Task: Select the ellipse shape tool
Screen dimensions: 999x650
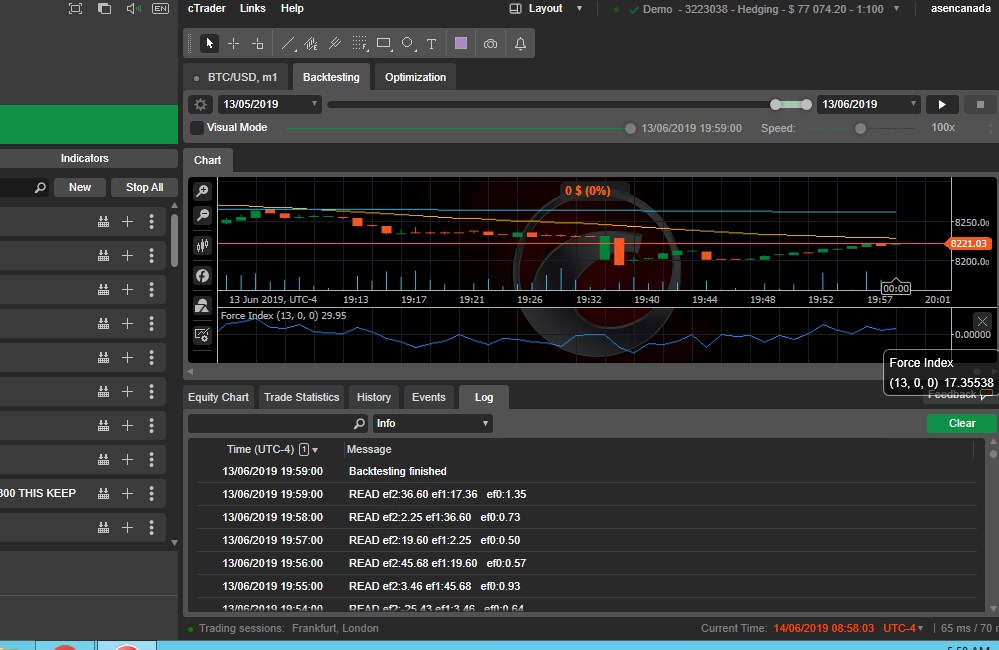Action: tap(408, 43)
